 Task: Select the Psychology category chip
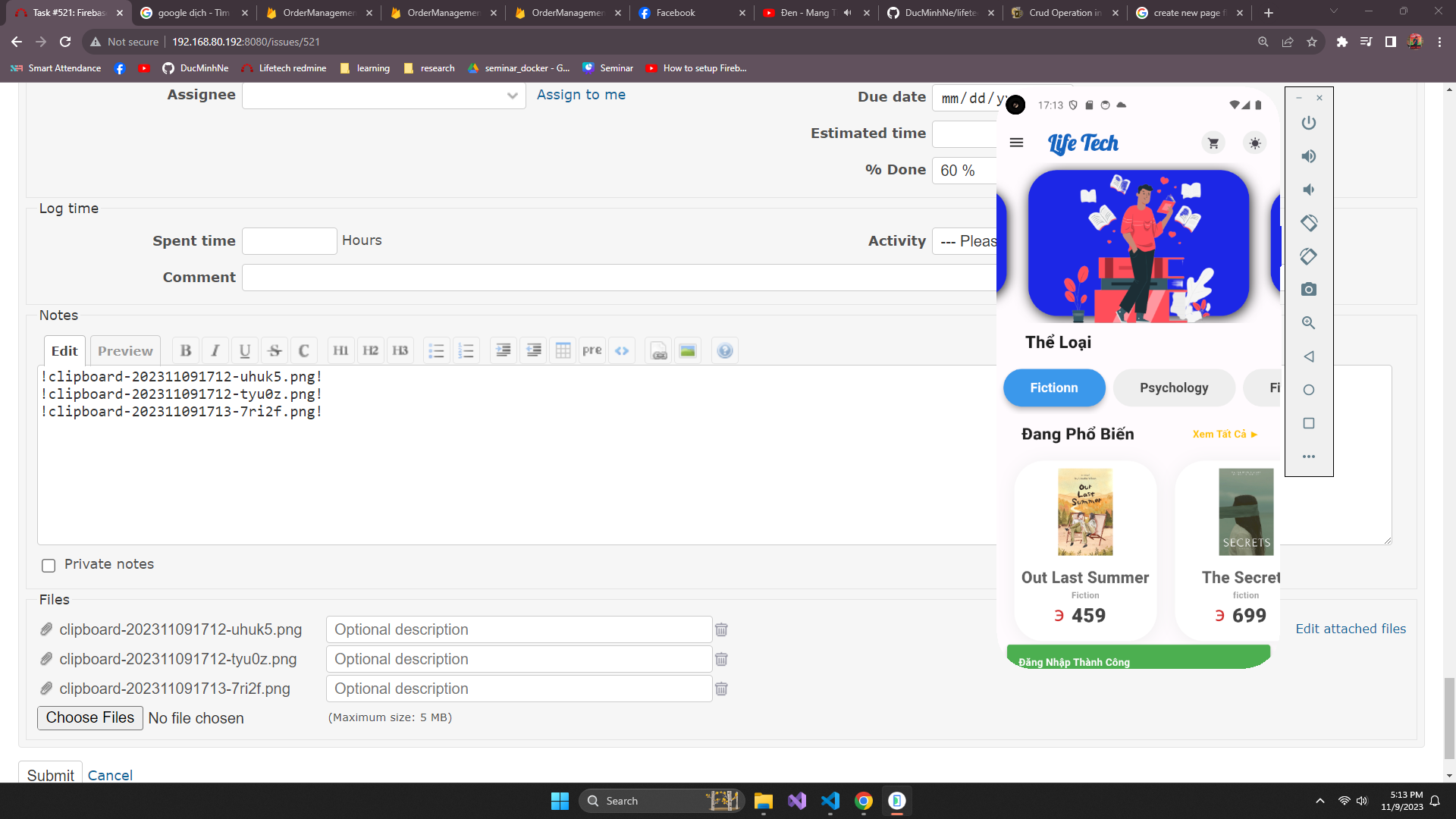1174,388
